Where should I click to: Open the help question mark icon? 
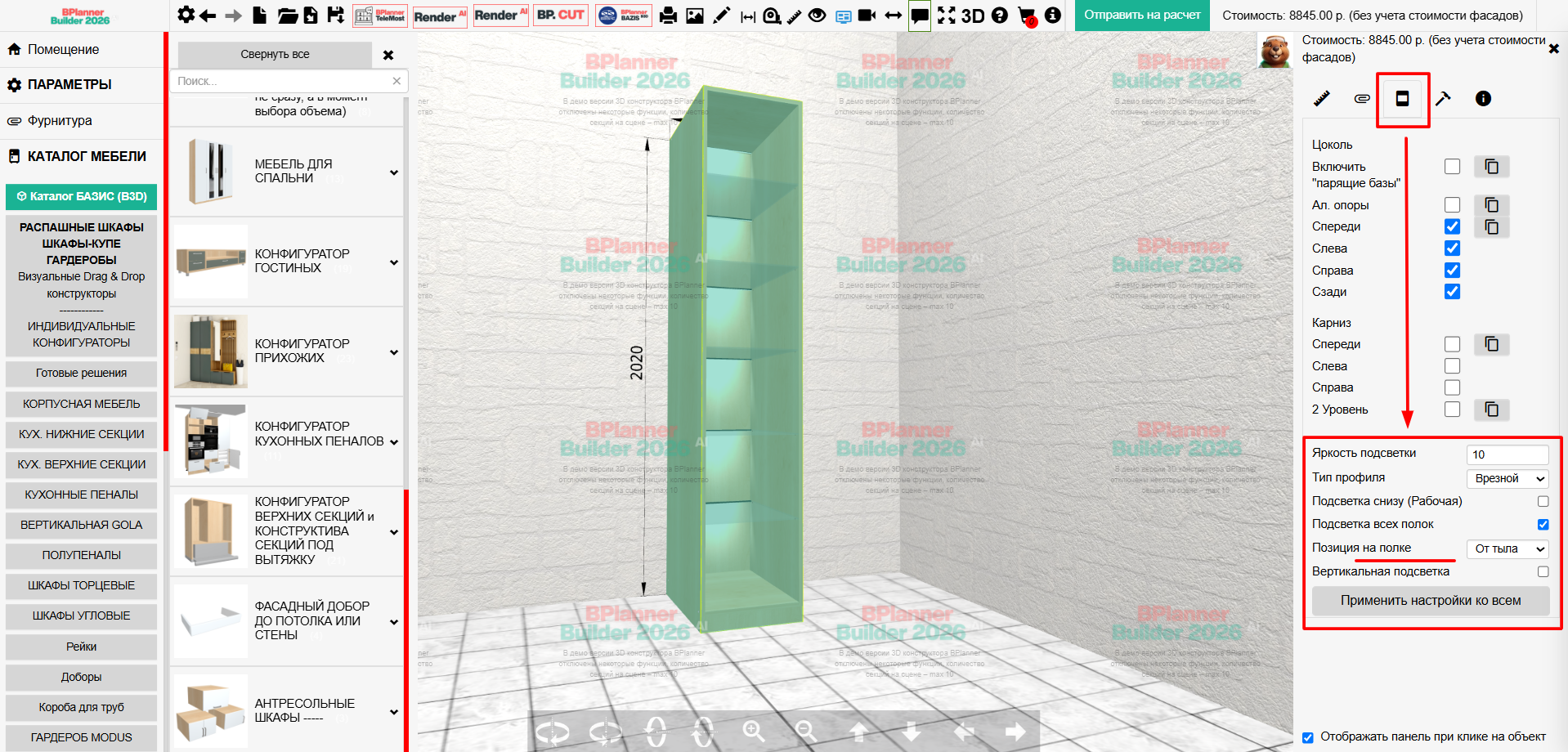(x=999, y=16)
